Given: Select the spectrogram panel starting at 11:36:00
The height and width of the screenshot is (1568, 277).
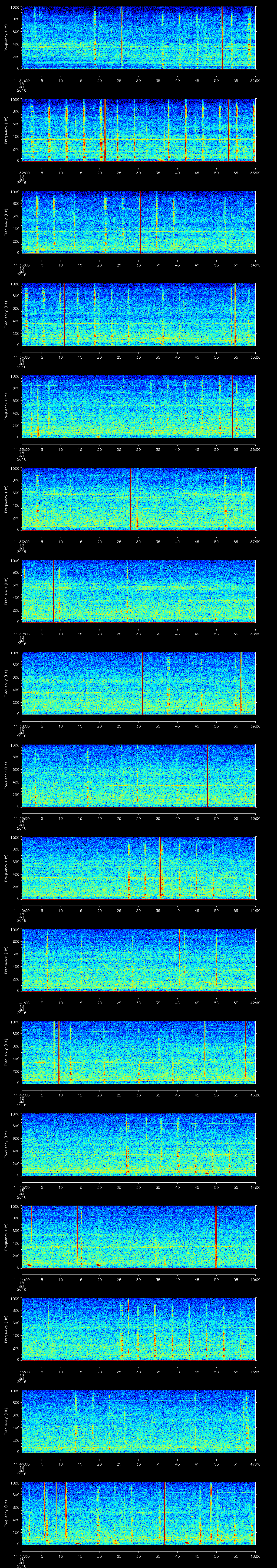Looking at the screenshot, I should [x=138, y=499].
